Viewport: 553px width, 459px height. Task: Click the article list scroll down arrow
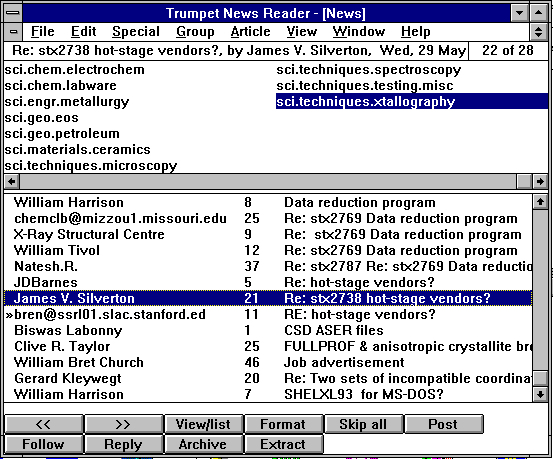click(x=540, y=394)
